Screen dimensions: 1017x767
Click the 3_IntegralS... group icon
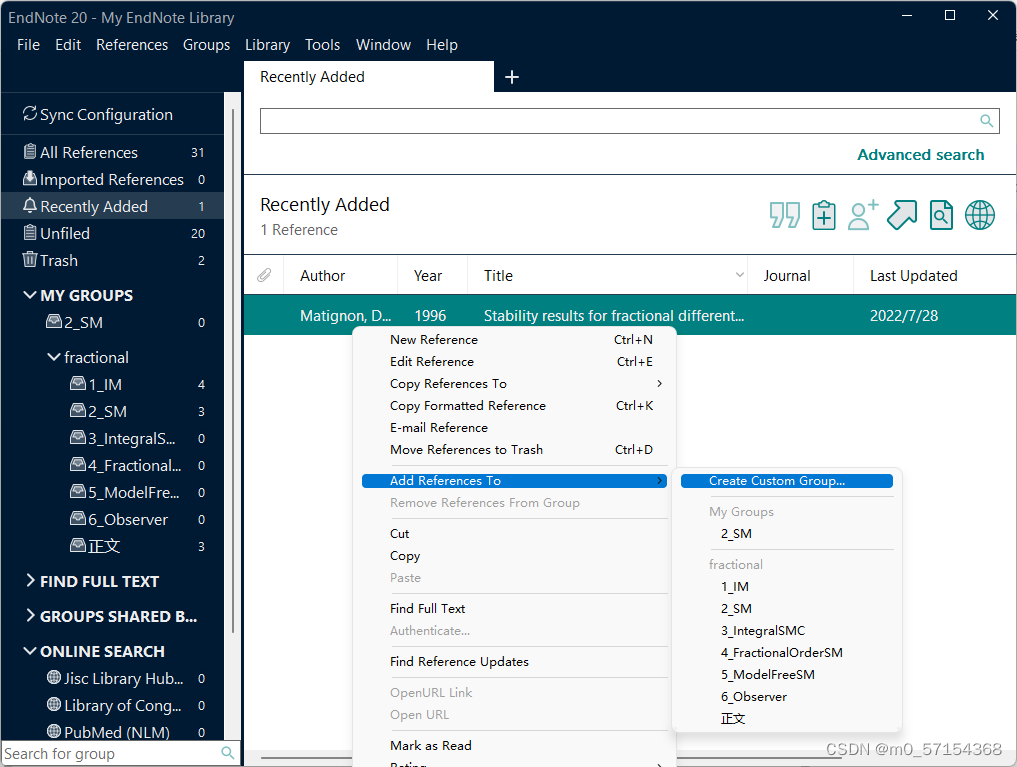(78, 438)
